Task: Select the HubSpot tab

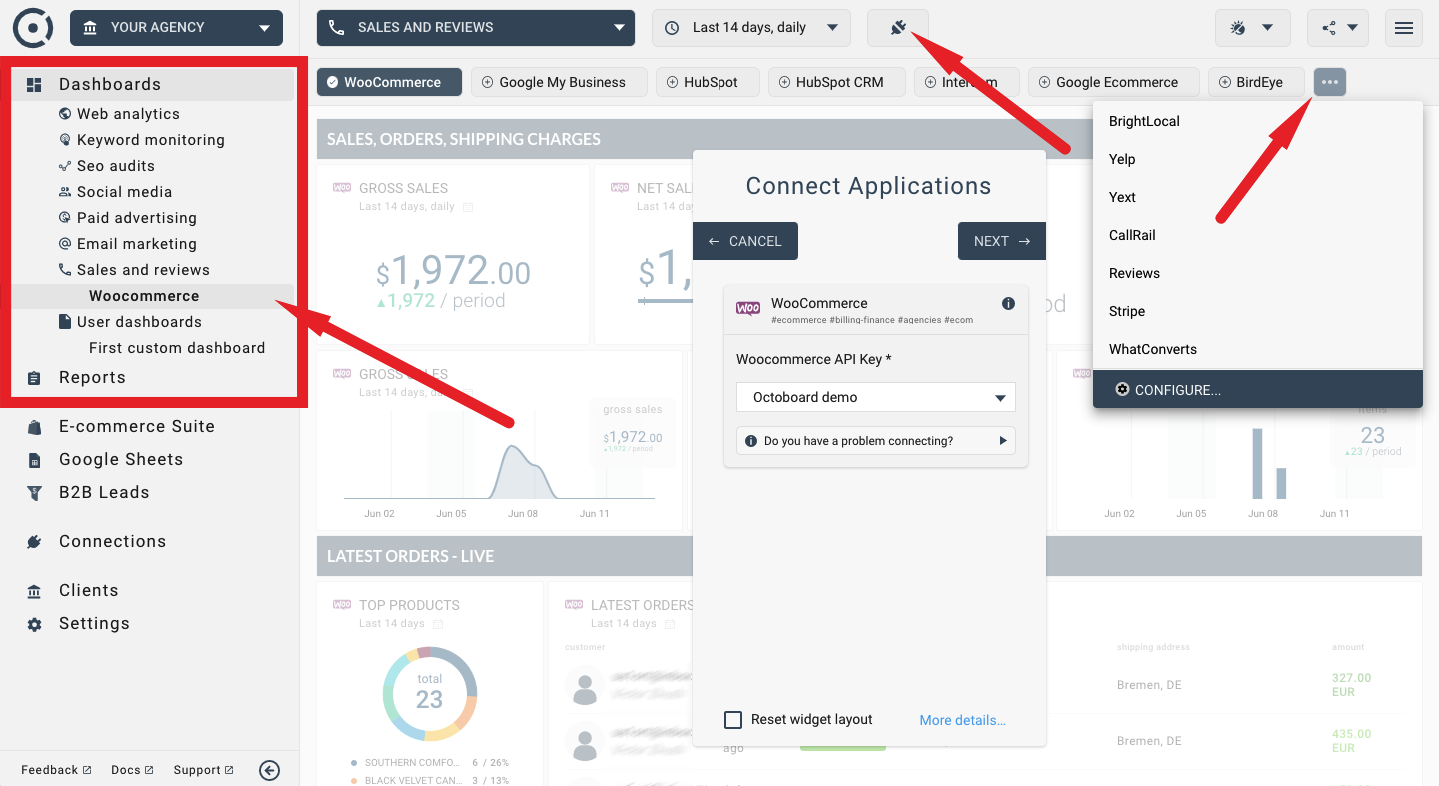Action: pyautogui.click(x=708, y=82)
